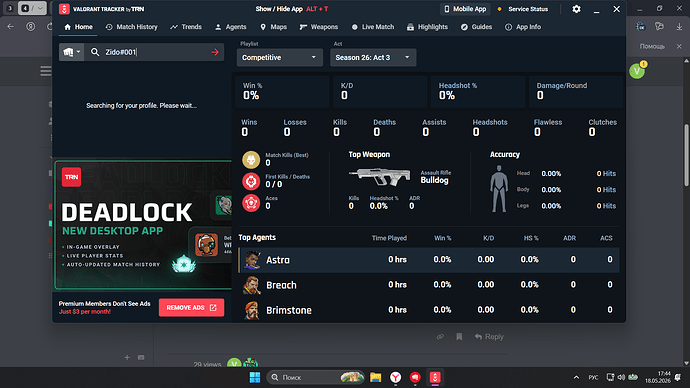Open the App Info tab

[x=523, y=27]
